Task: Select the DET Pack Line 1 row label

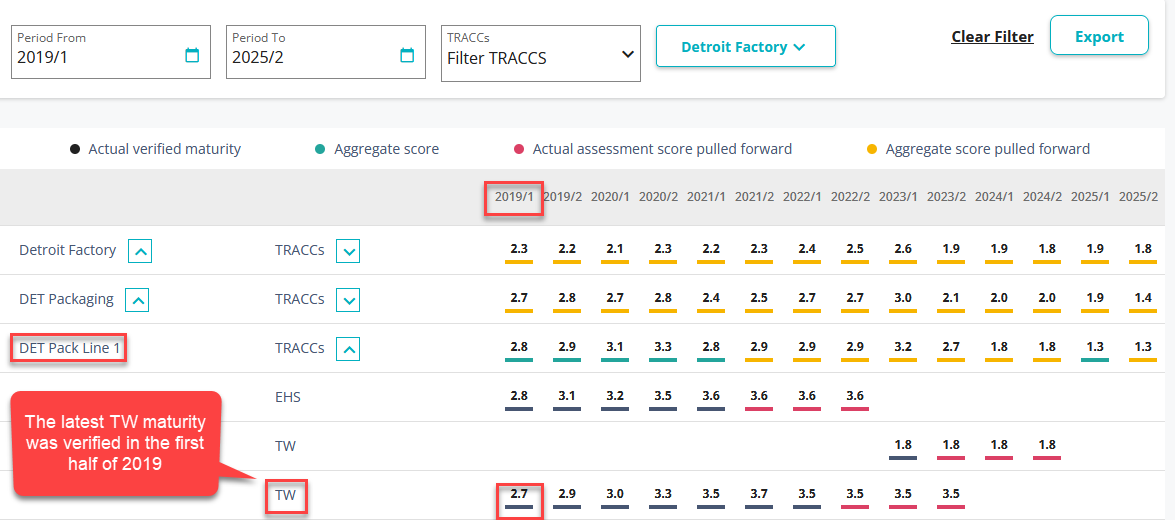Action: click(x=68, y=349)
